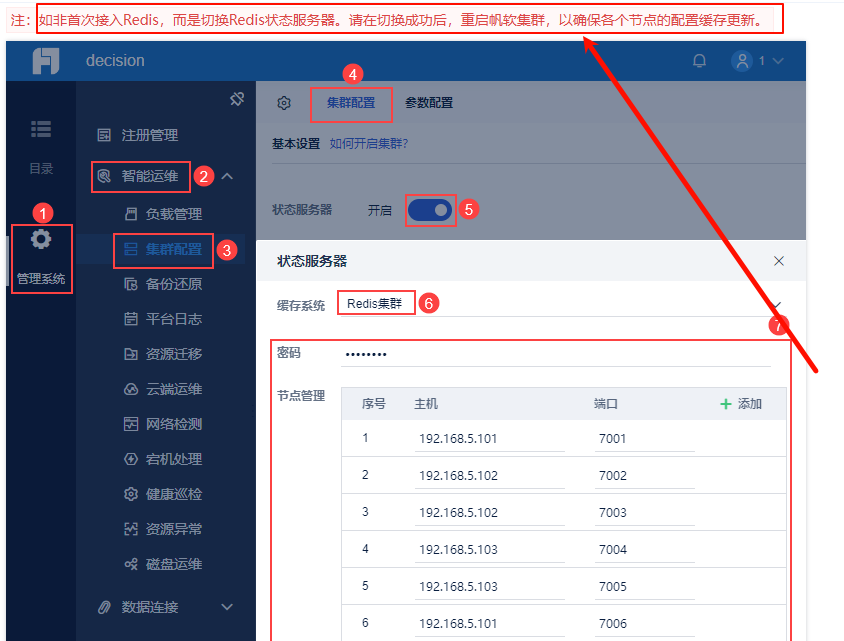This screenshot has height=641, width=844.
Task: Open 备份还原 in the sidebar
Action: (x=174, y=284)
